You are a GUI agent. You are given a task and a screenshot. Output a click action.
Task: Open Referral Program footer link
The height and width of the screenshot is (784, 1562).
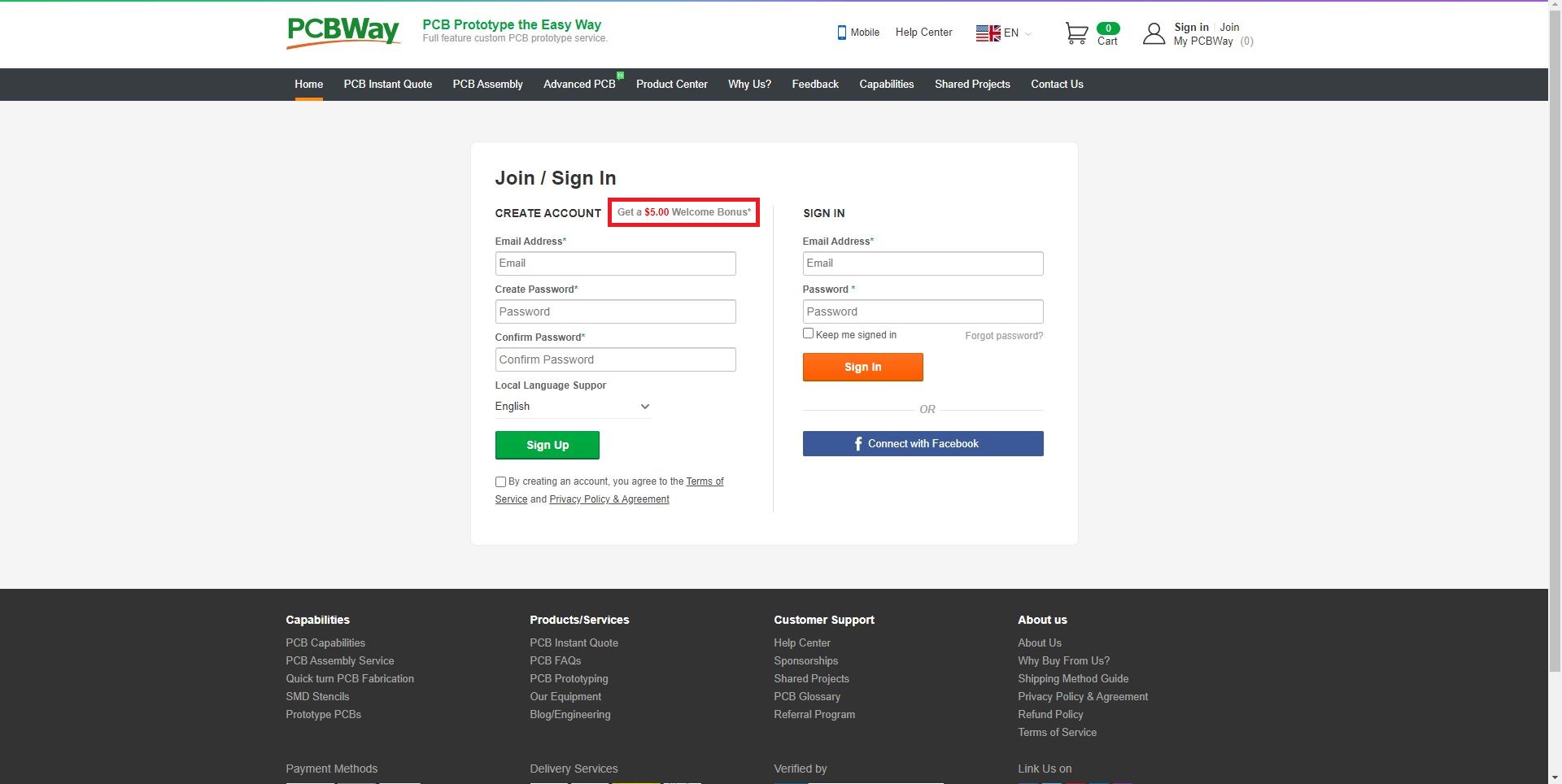click(x=814, y=715)
